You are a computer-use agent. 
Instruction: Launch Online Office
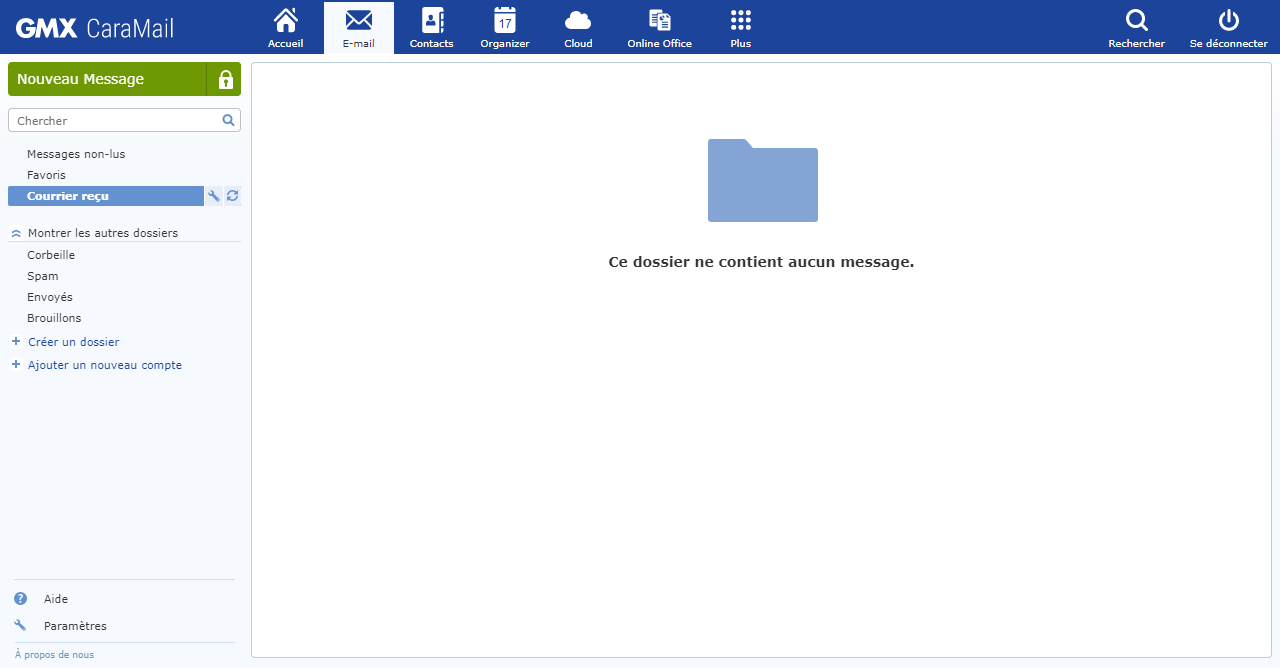[659, 27]
